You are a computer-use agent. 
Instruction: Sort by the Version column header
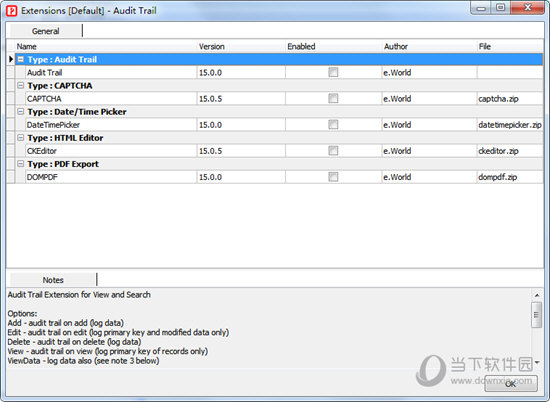click(x=241, y=46)
